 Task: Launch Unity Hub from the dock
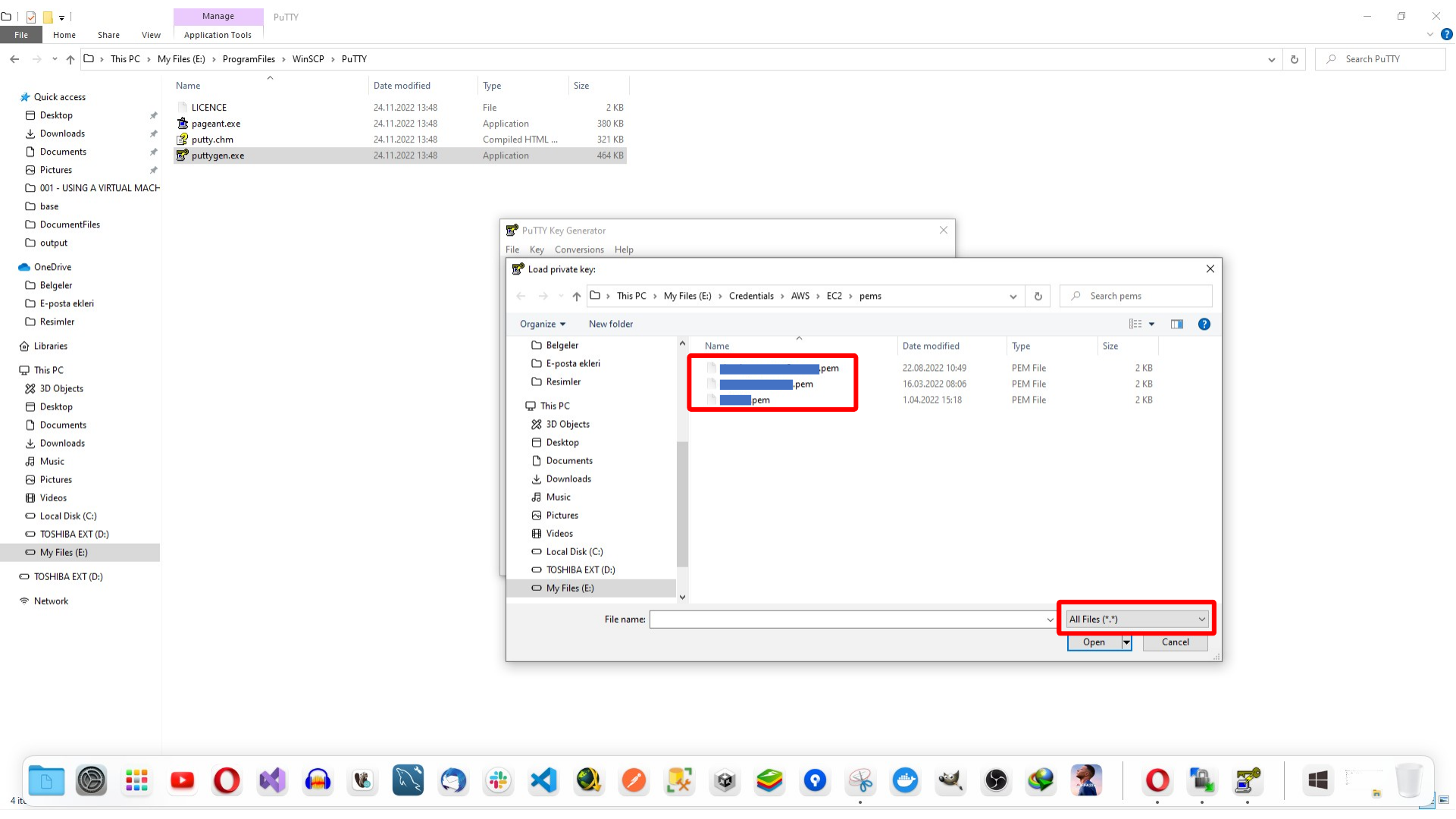(x=725, y=780)
